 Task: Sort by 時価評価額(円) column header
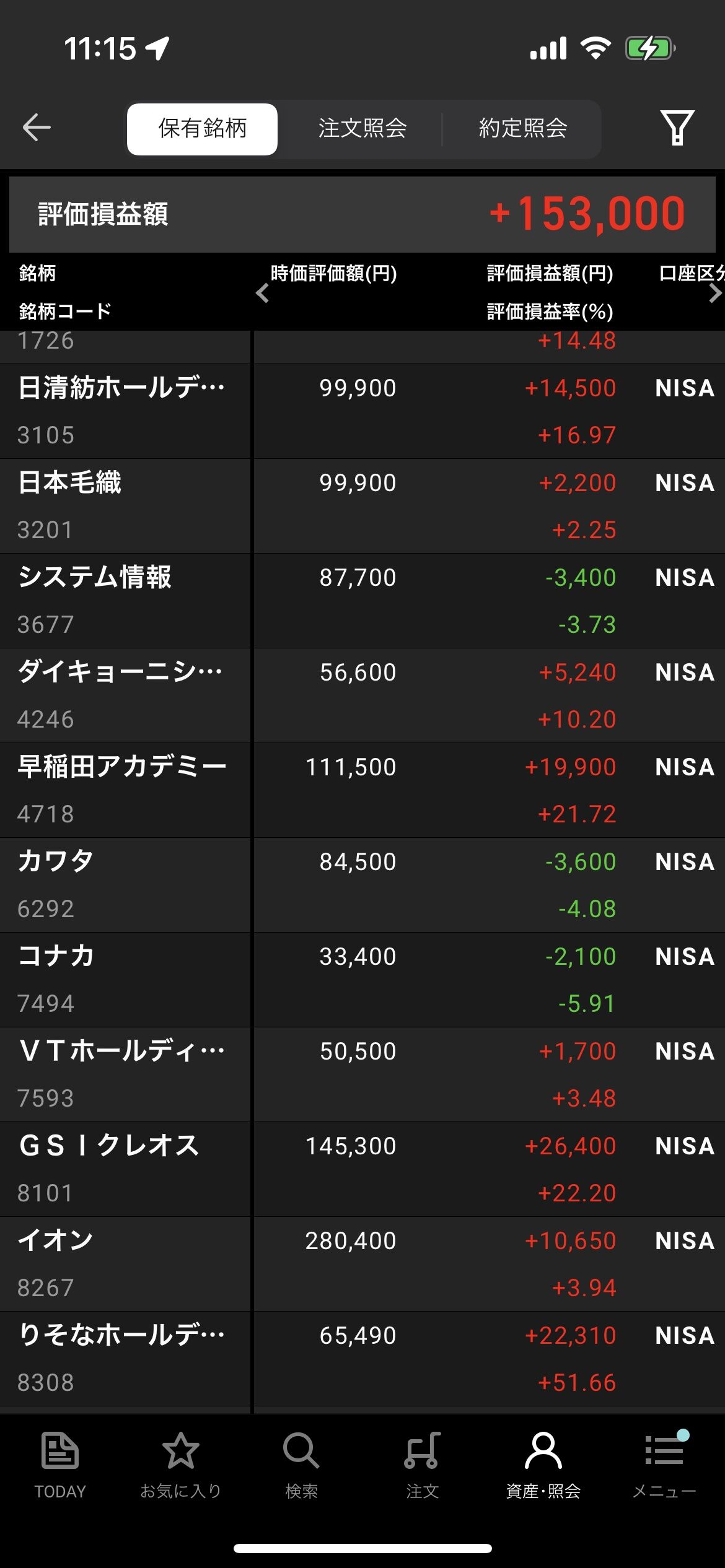(333, 273)
